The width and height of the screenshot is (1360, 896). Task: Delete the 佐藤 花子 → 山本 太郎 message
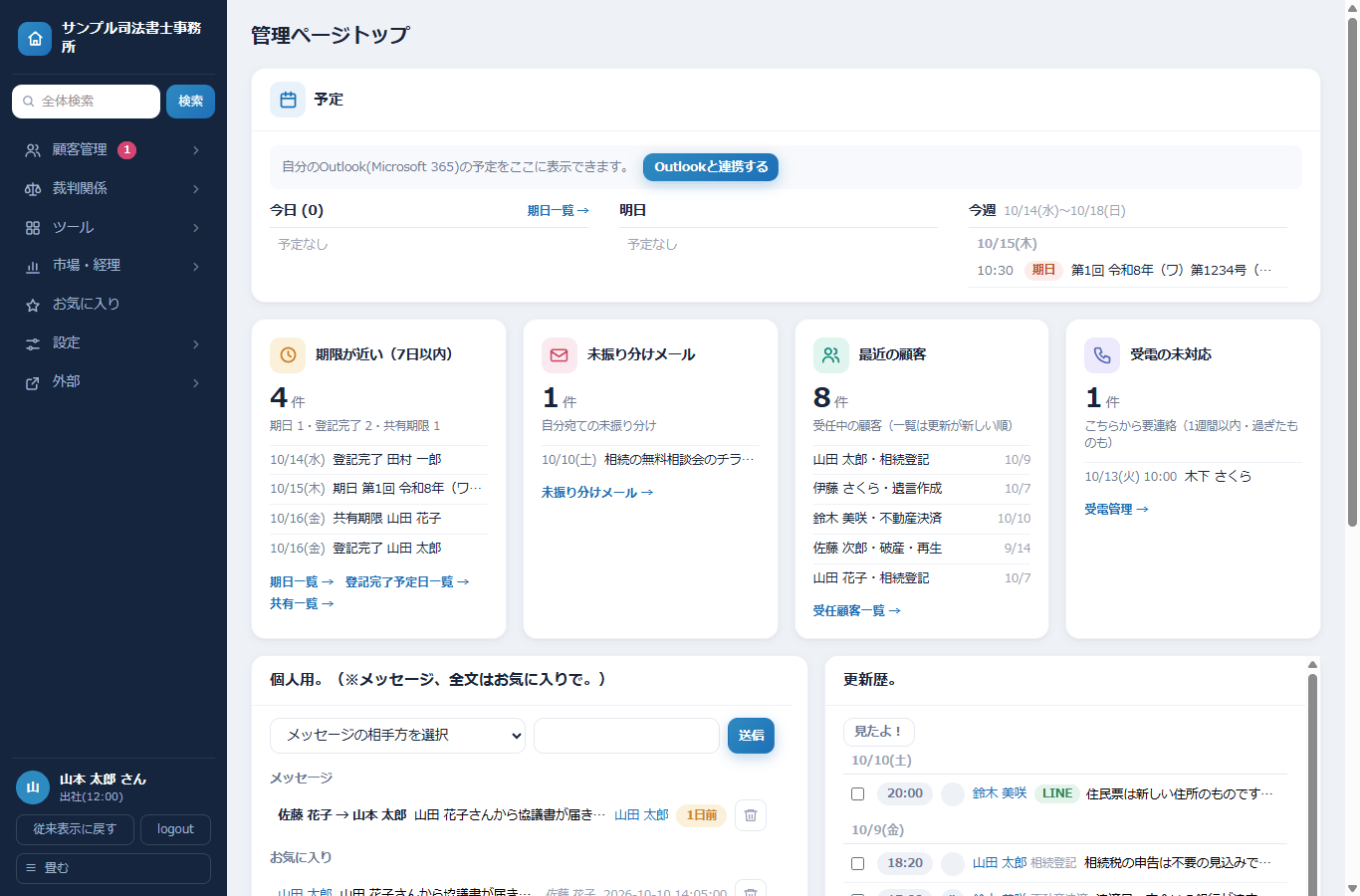click(751, 815)
